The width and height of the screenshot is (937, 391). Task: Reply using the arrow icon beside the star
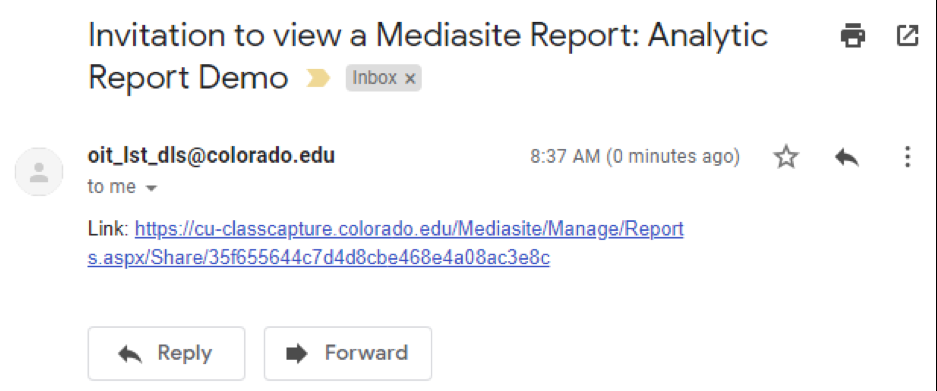click(847, 157)
